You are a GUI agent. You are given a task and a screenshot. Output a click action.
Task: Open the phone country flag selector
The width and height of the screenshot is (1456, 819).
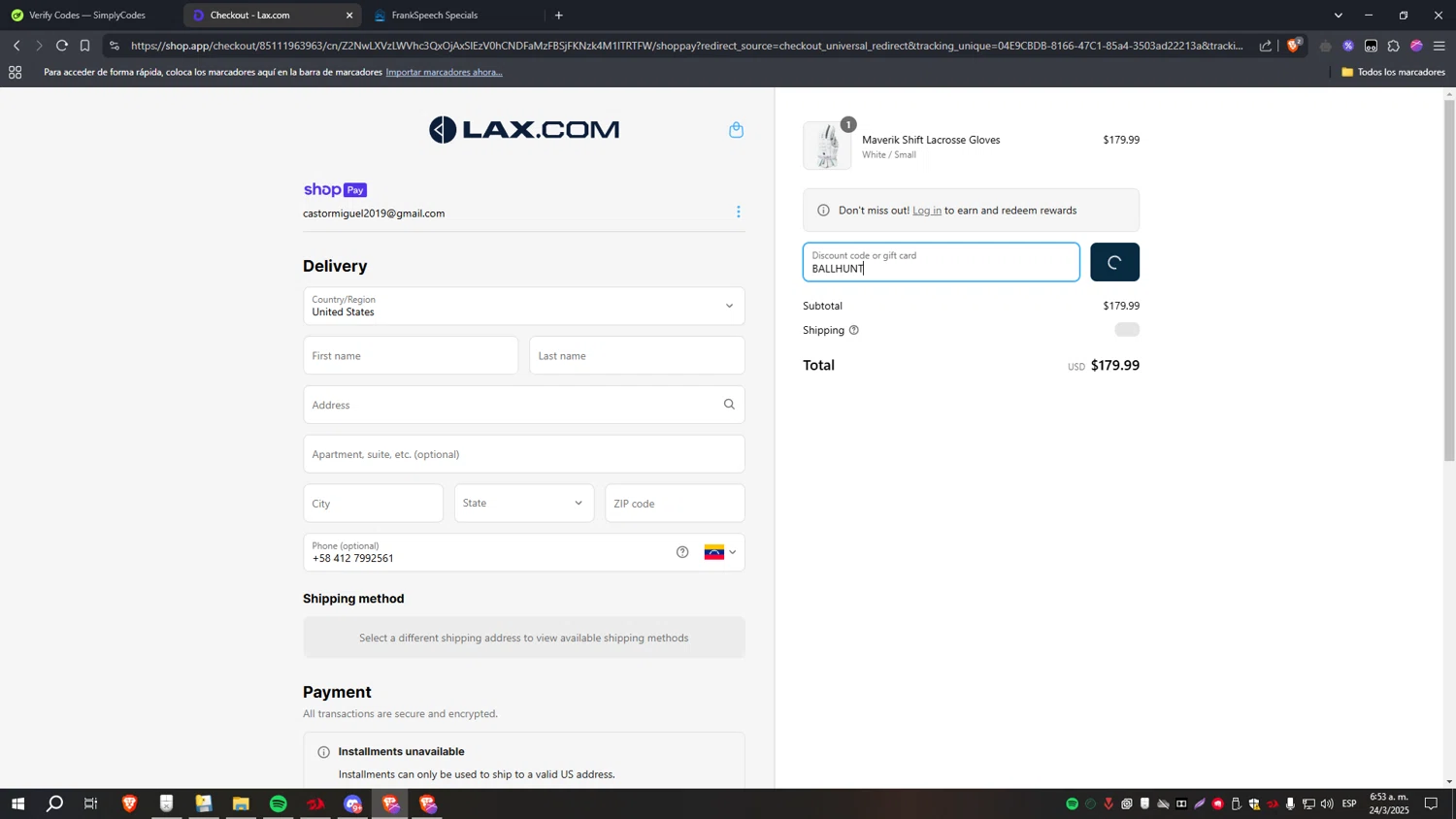720,552
